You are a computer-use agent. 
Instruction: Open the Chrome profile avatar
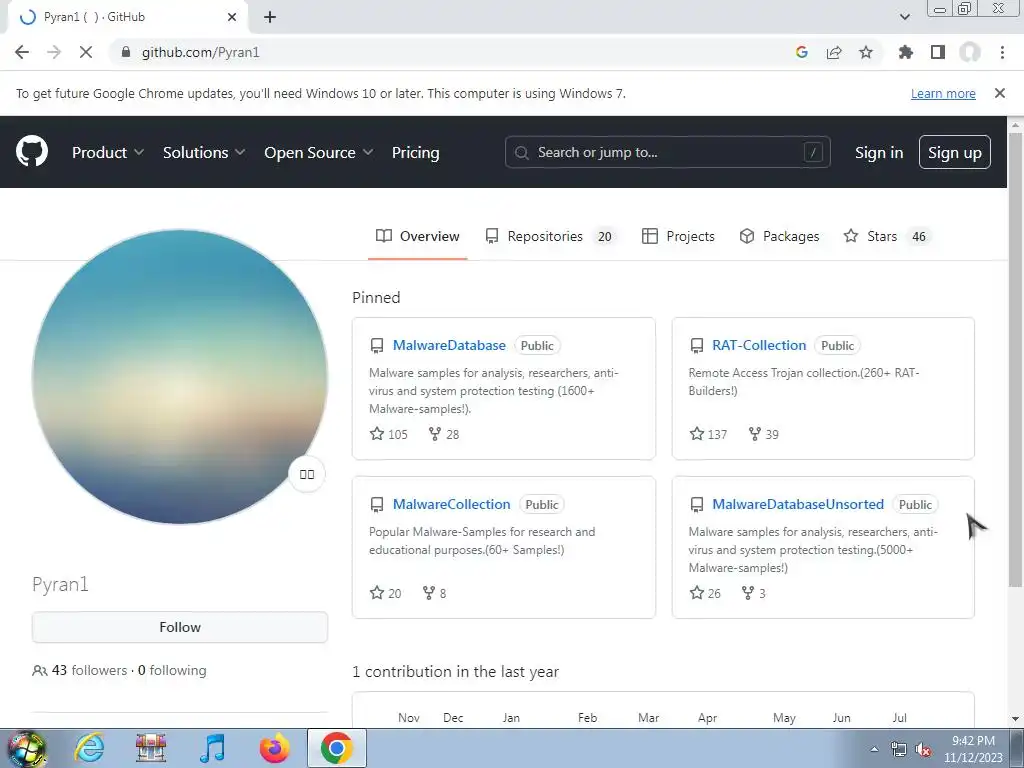coord(970,52)
